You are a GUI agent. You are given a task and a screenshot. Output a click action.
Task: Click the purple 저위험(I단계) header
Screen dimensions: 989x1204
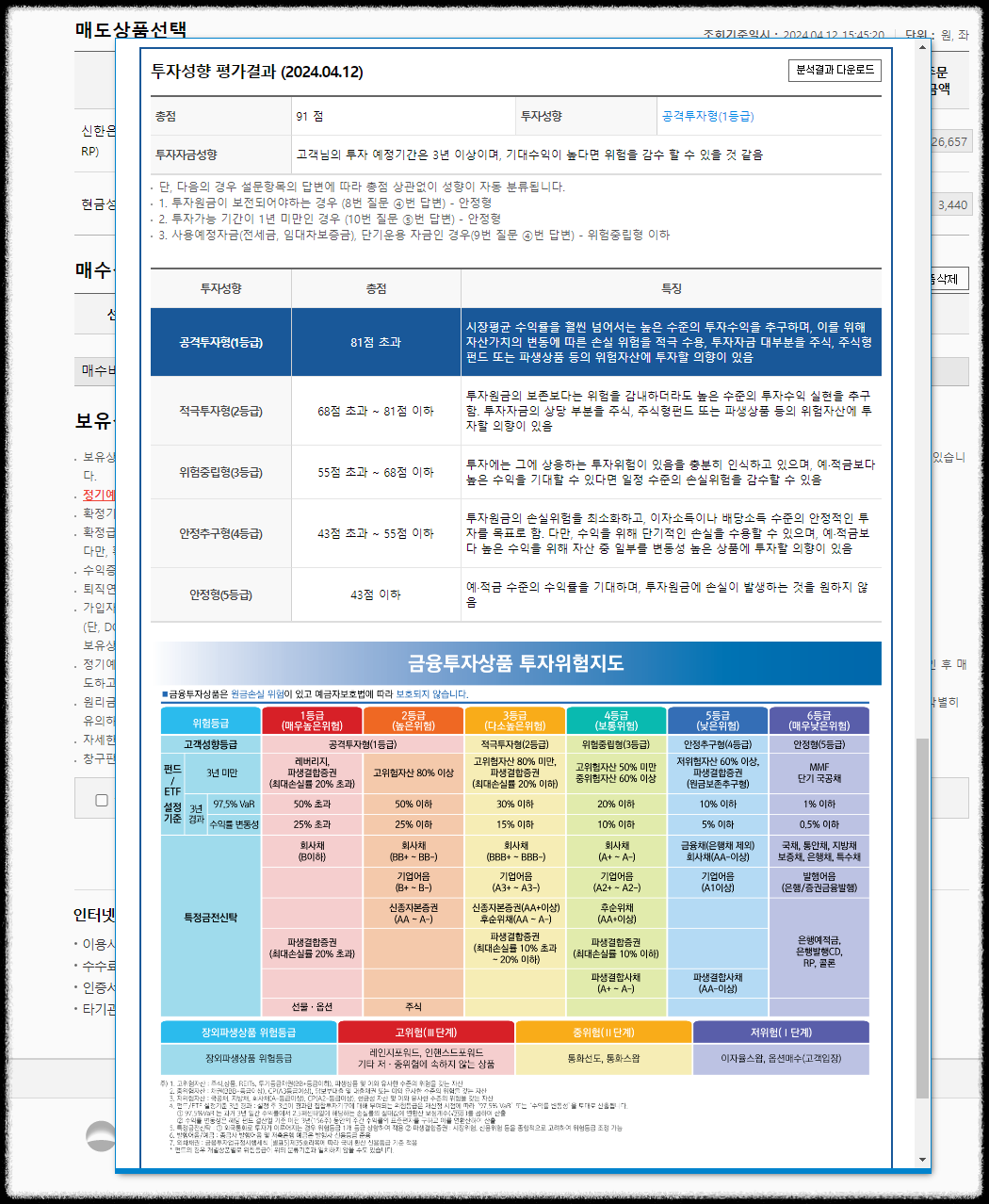click(x=781, y=1033)
